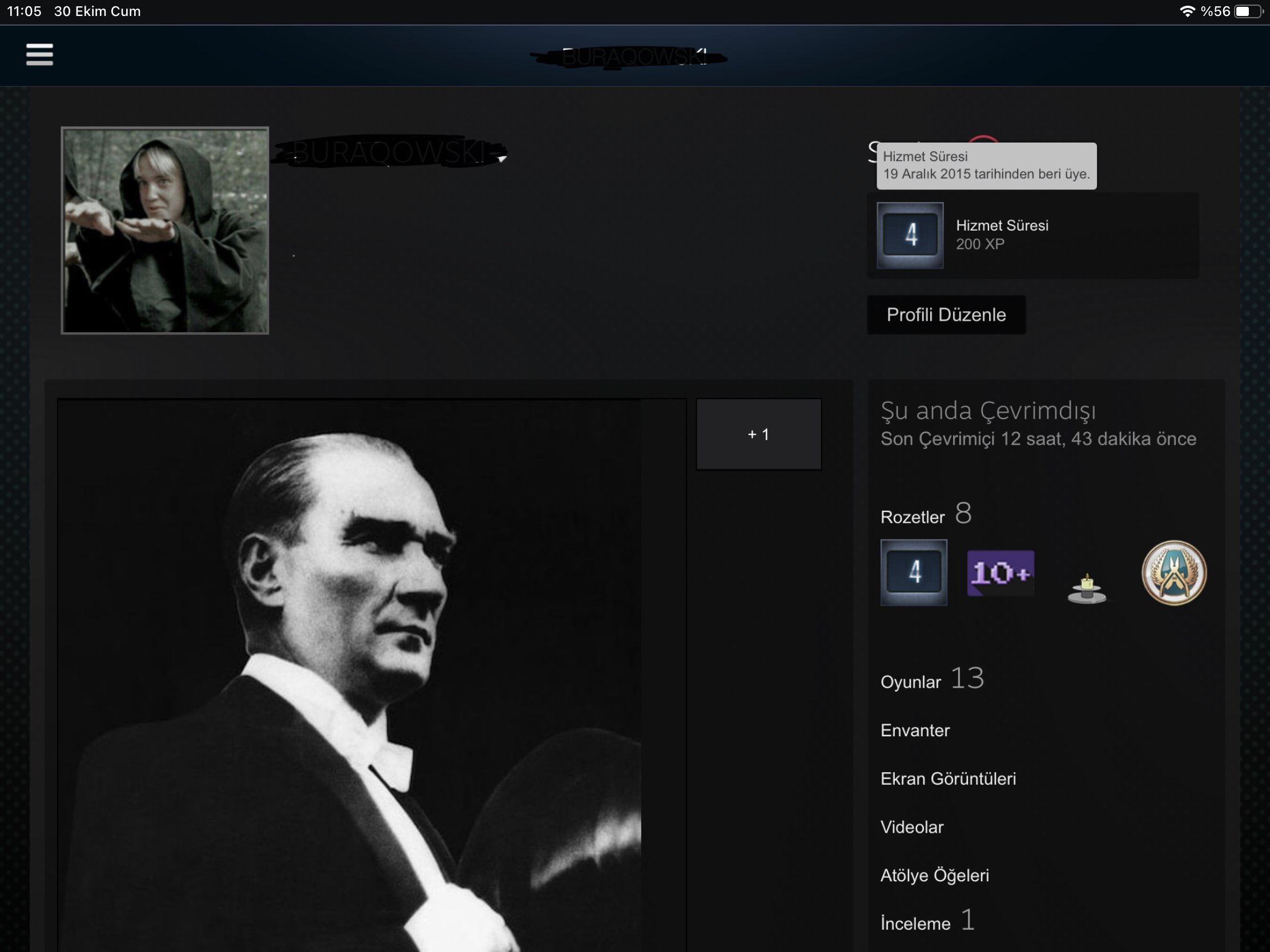Click the Profili Düzenle button

(x=946, y=314)
